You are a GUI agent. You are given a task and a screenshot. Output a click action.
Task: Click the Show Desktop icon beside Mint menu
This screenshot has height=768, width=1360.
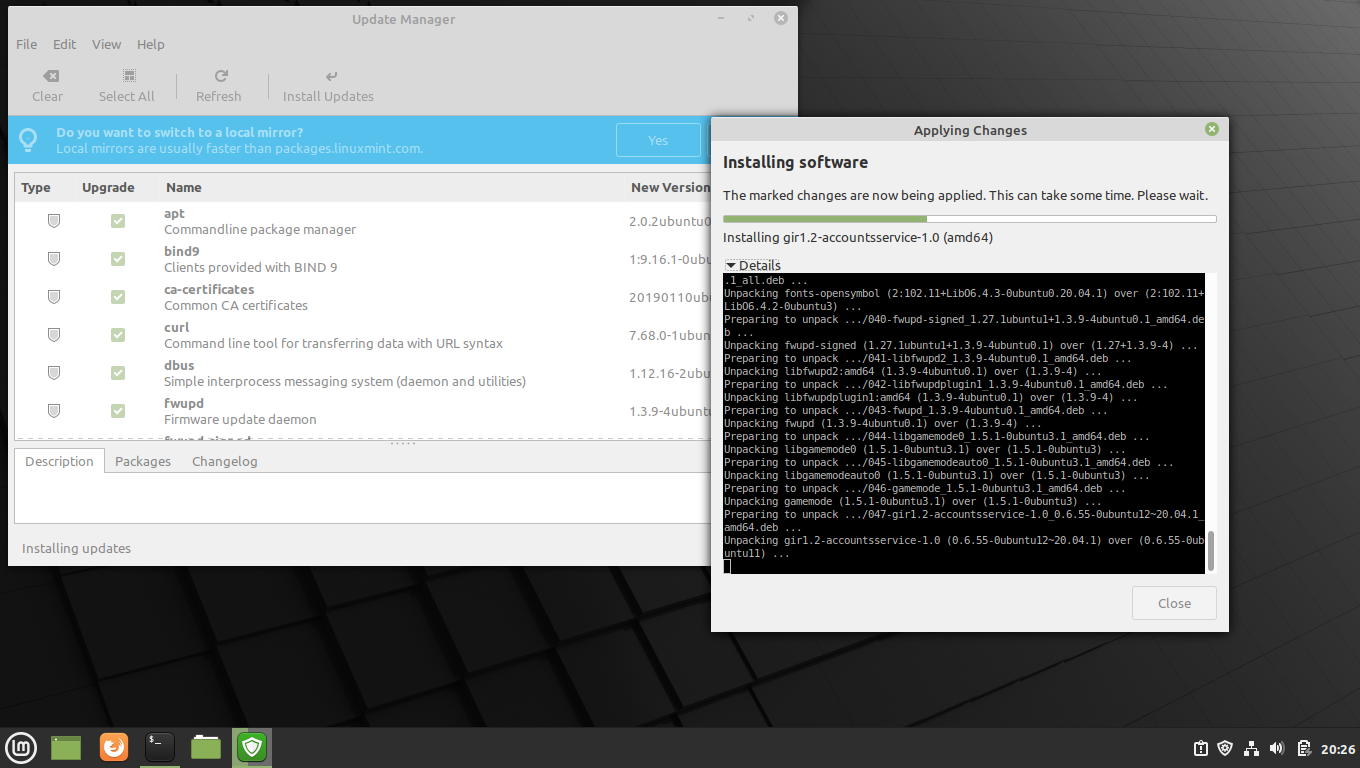point(66,747)
